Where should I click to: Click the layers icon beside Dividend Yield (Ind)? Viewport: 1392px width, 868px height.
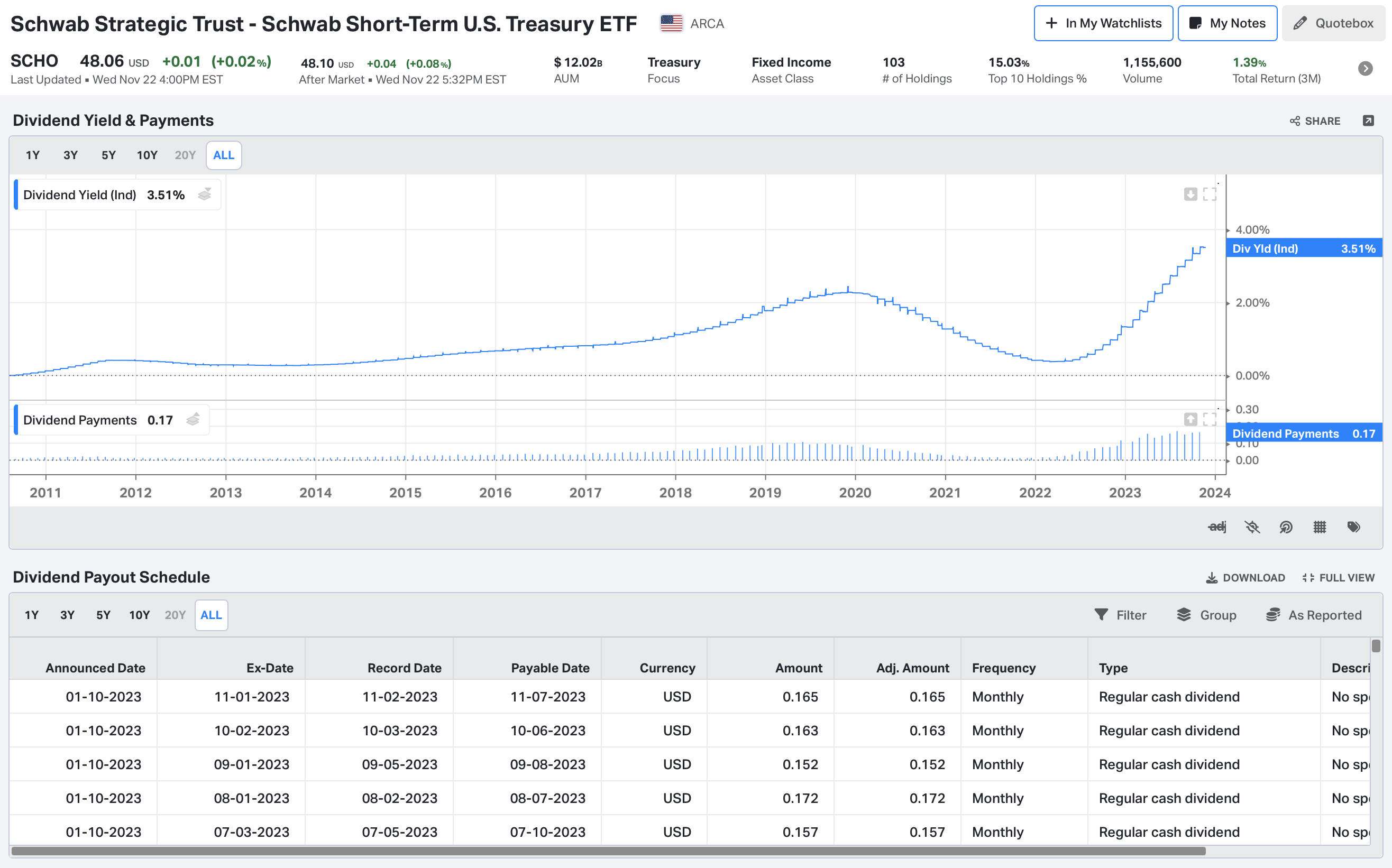[x=205, y=195]
